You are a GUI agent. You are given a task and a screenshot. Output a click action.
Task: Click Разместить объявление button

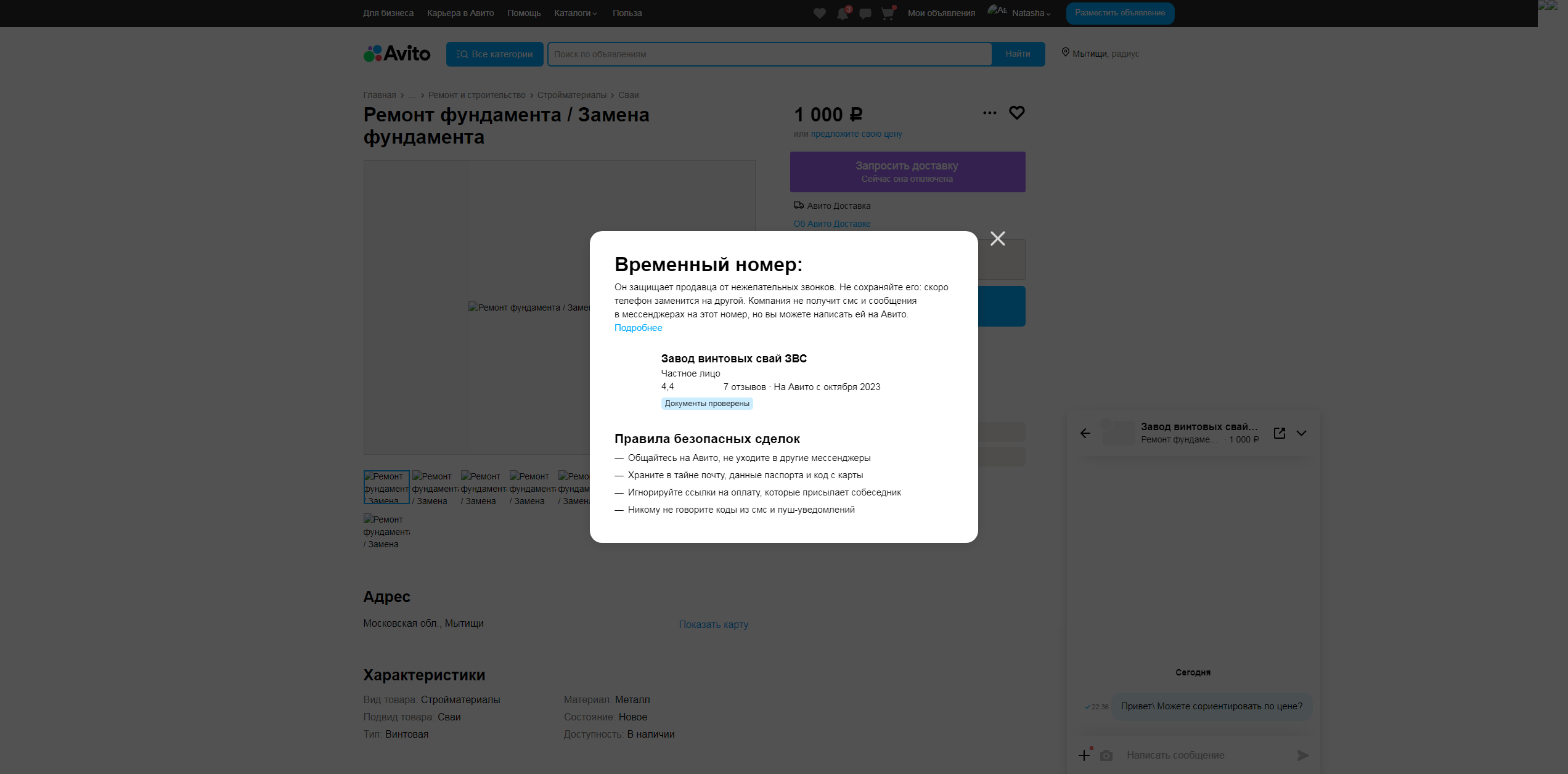click(x=1120, y=13)
